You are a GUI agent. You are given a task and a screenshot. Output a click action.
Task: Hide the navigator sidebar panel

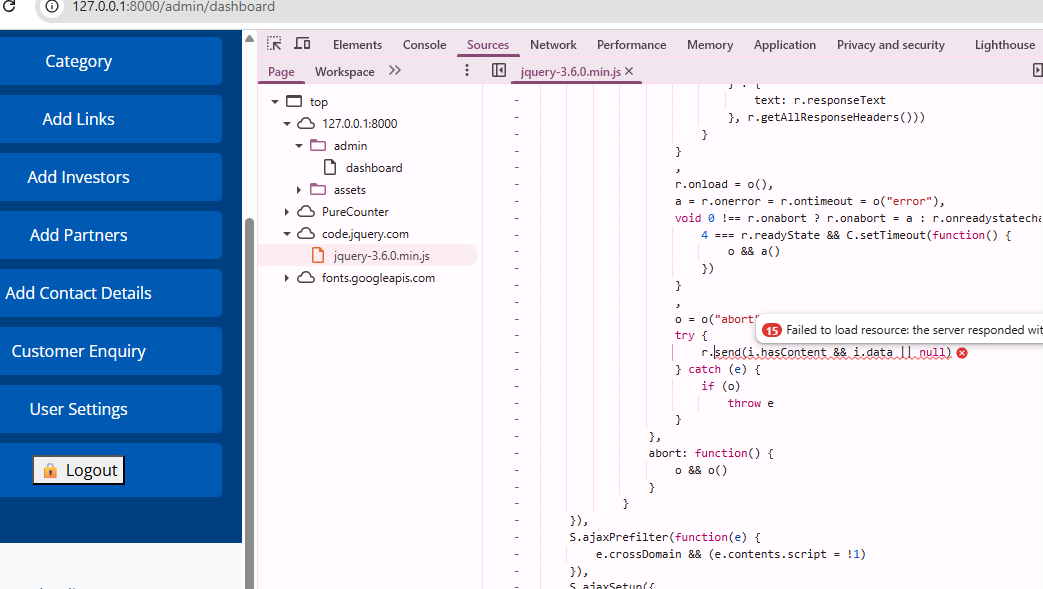click(x=499, y=71)
